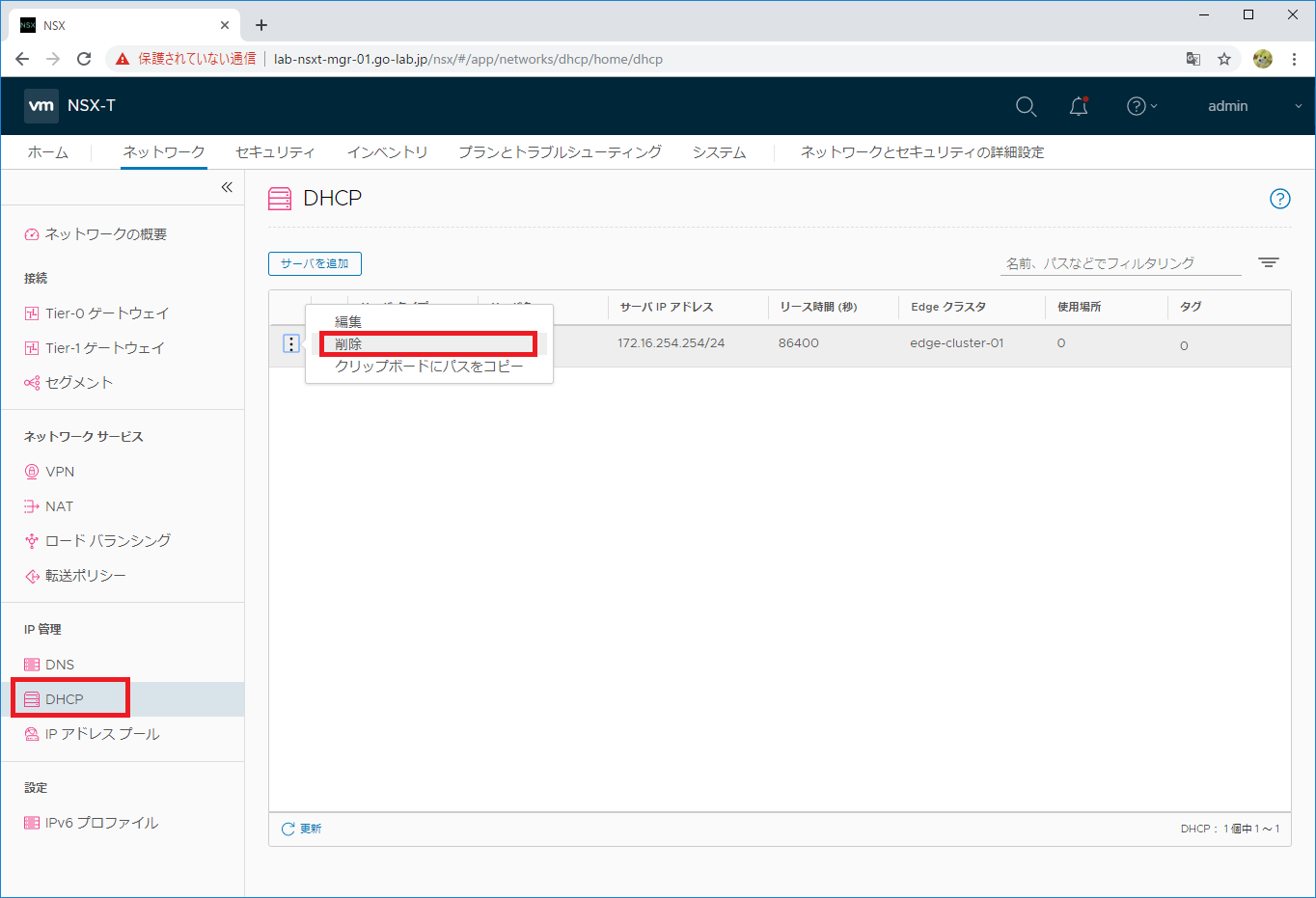1316x898 pixels.
Task: Open DHCP page help icon
Action: point(1279,199)
